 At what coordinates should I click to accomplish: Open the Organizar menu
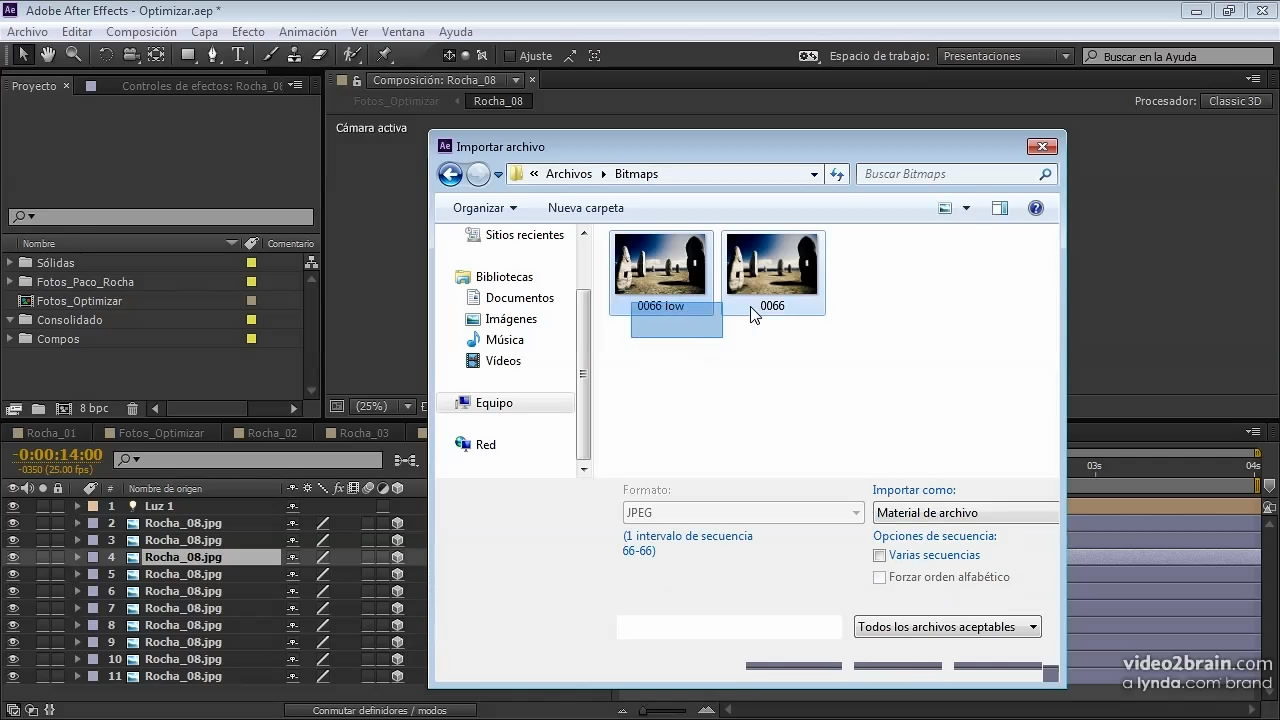click(x=485, y=208)
